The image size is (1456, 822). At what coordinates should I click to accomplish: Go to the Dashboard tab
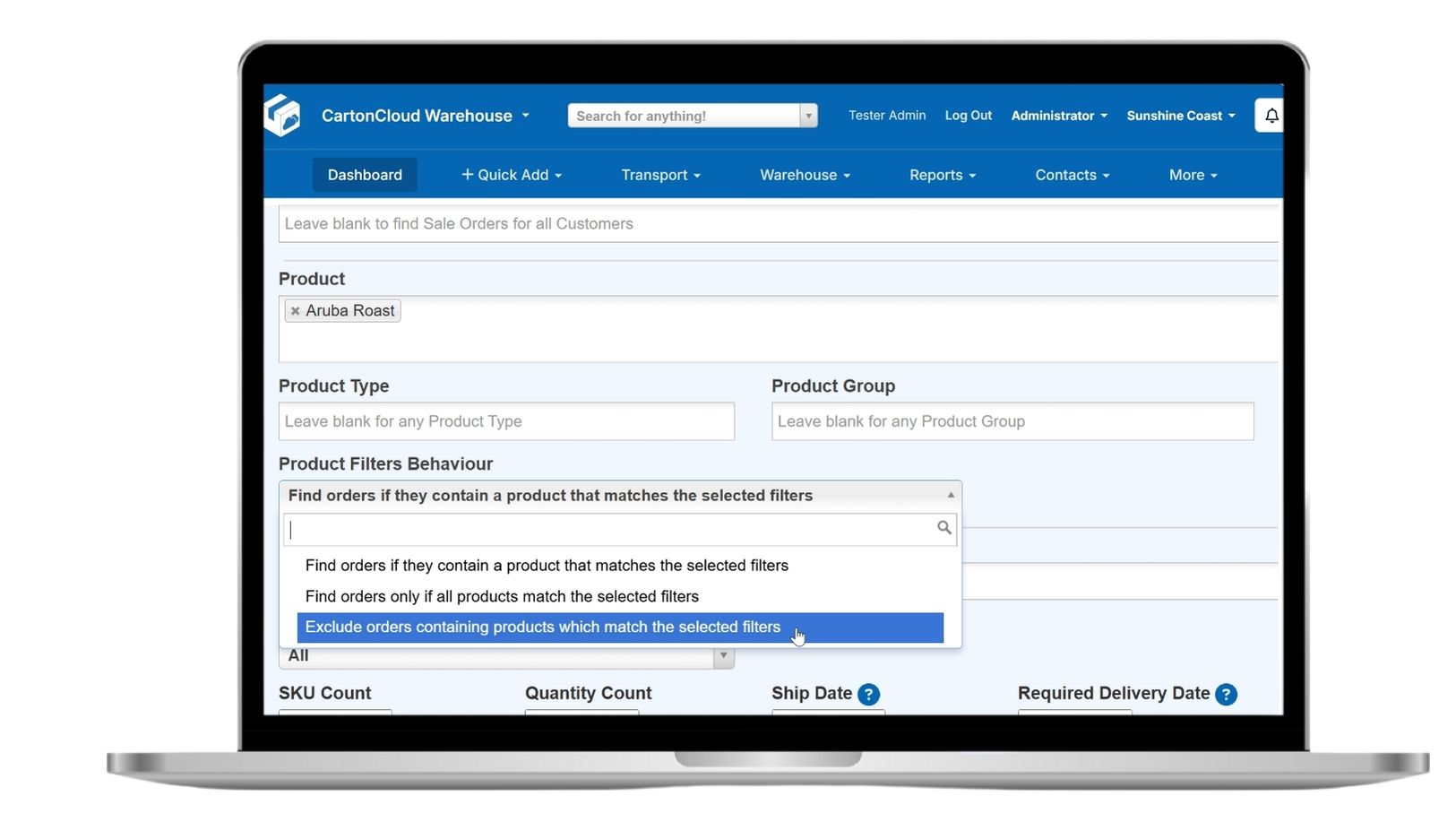[365, 175]
